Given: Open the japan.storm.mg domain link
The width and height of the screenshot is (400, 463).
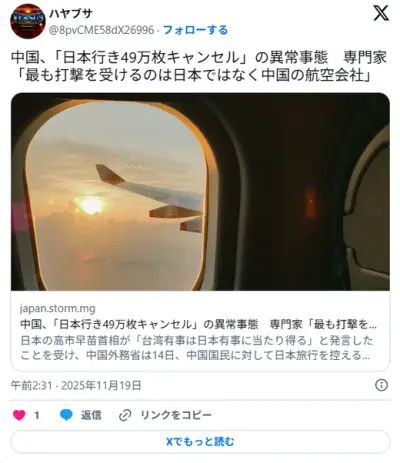Looking at the screenshot, I should pyautogui.click(x=58, y=308).
